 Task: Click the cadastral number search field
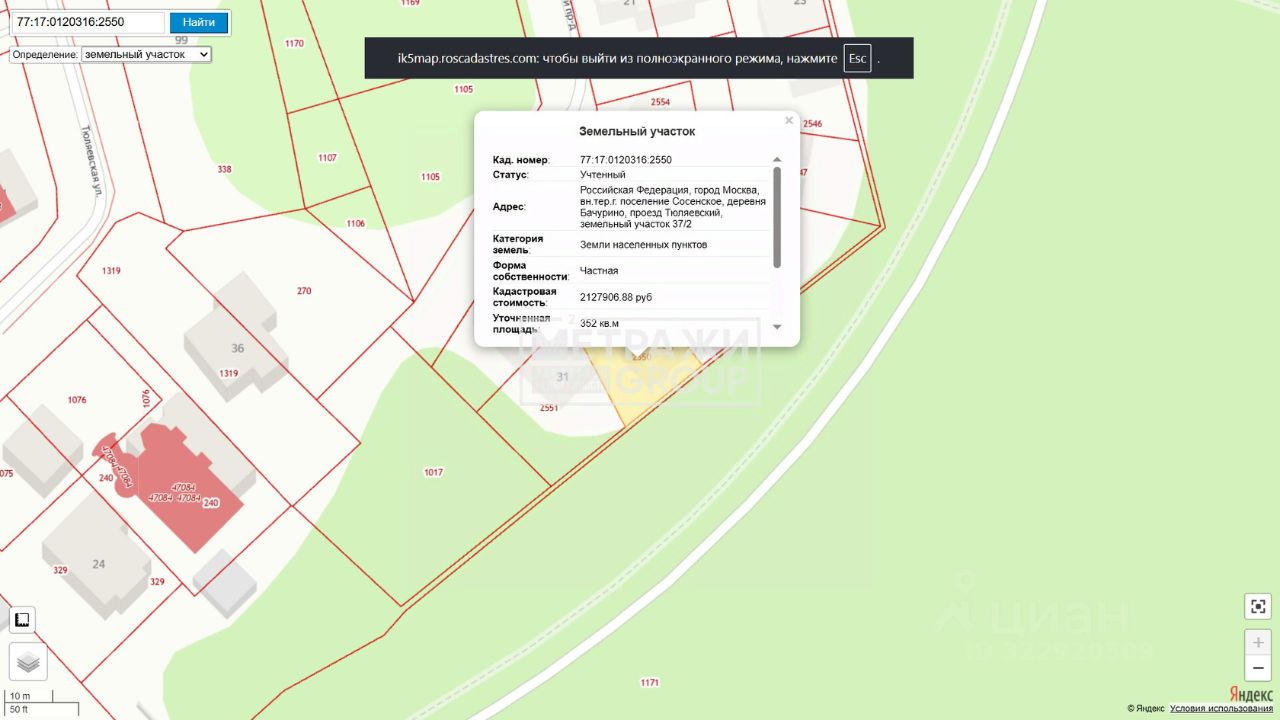(88, 22)
